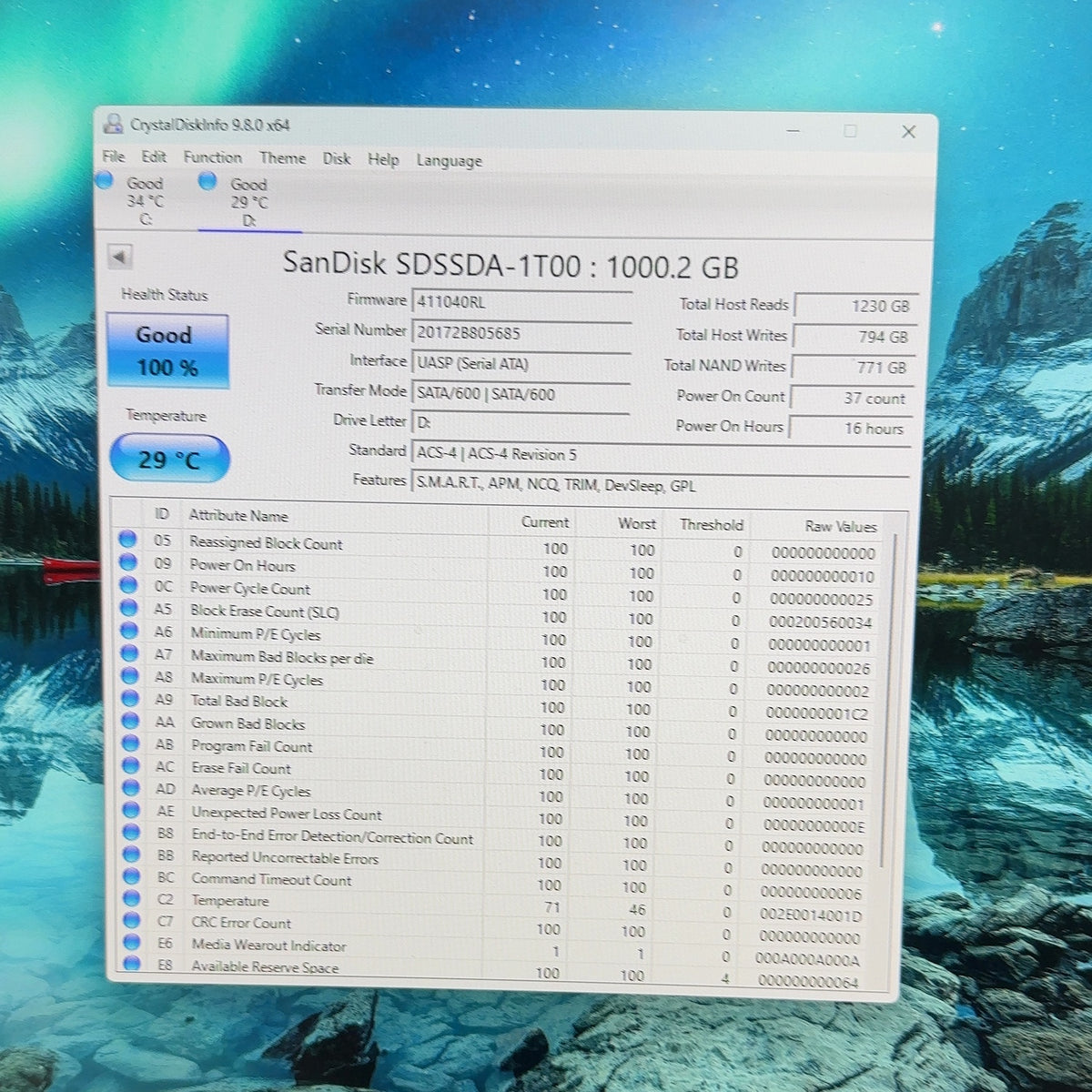1092x1092 pixels.
Task: Click status icon of Erase Fail Count row
Action: click(x=130, y=765)
